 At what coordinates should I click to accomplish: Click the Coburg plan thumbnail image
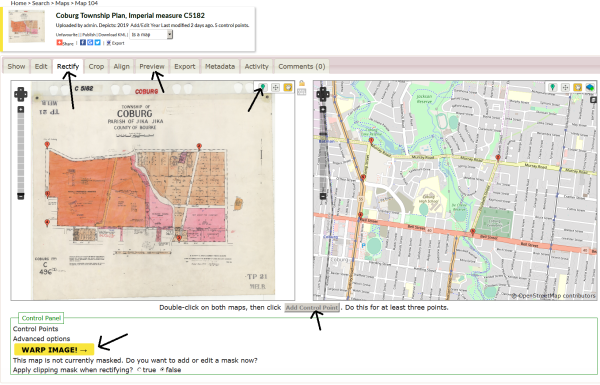click(x=27, y=27)
